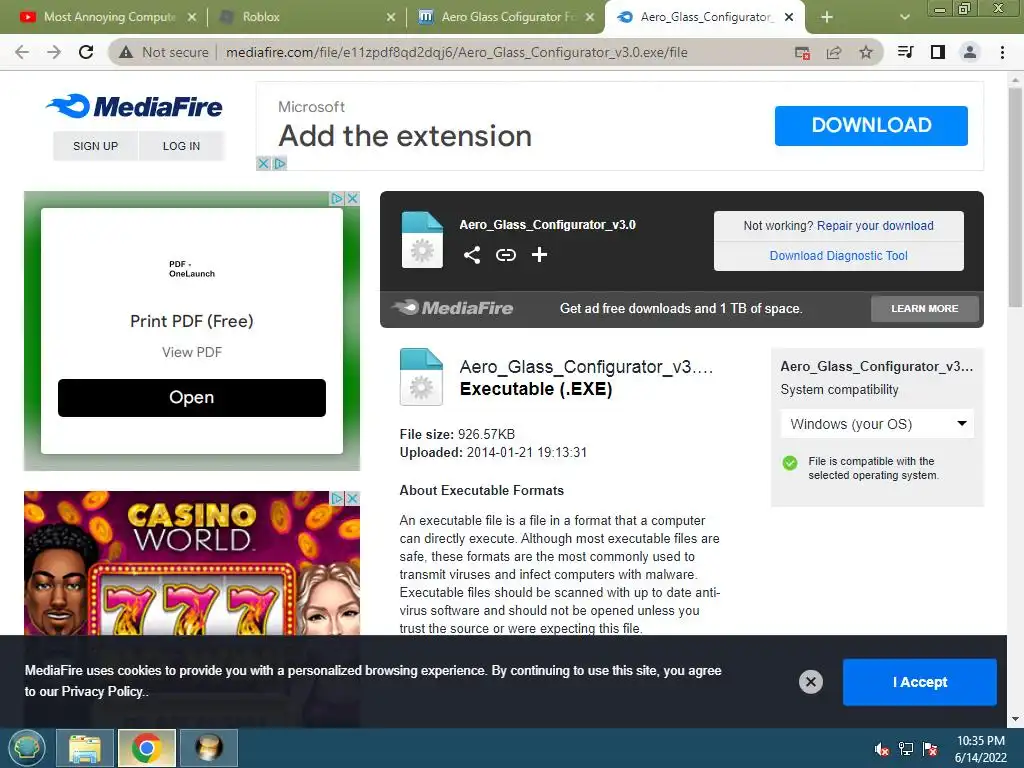Open the Chrome side panel
This screenshot has width=1024, height=768.
938,52
